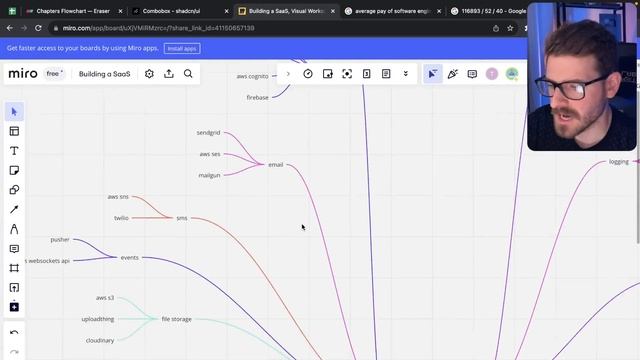Select the aws s3 node
The height and width of the screenshot is (360, 640).
(105, 298)
